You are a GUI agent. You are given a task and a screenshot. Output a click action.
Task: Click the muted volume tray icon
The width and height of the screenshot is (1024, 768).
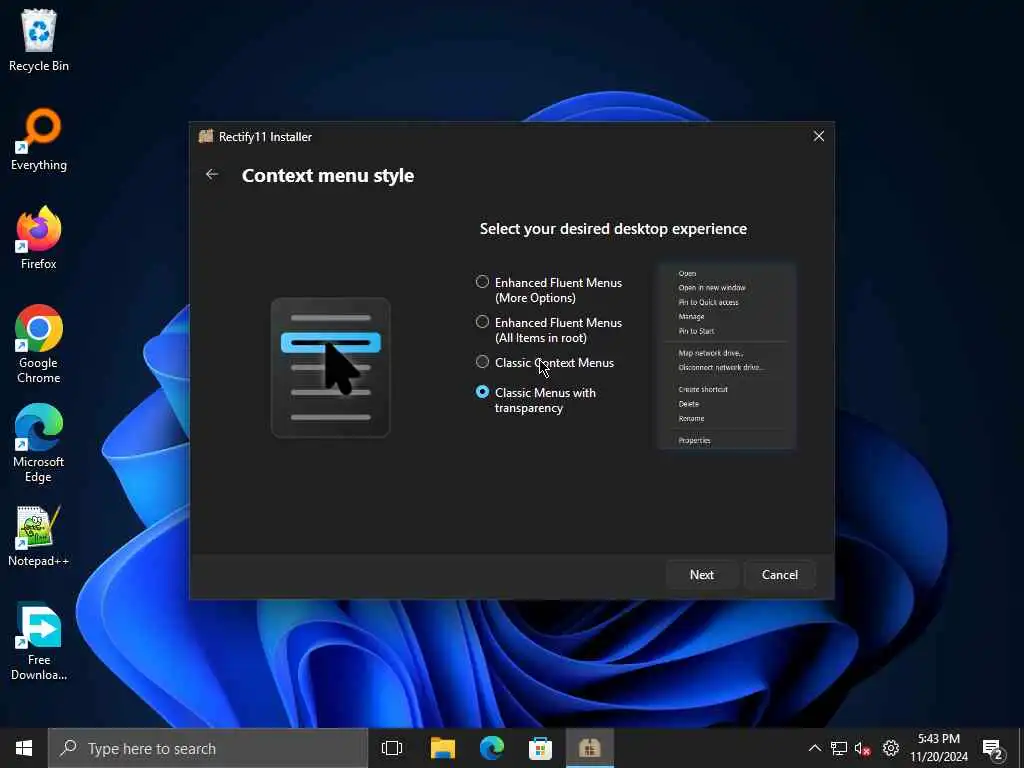tap(863, 748)
